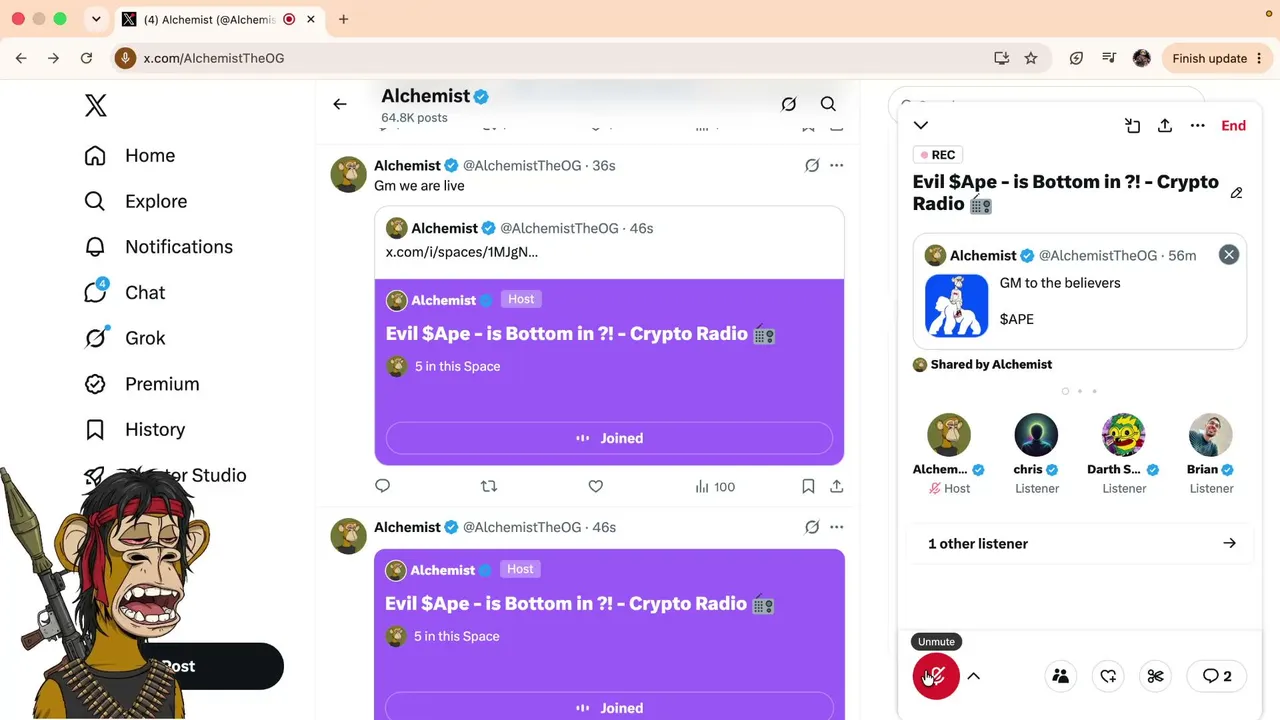Select Premium in the sidebar

coord(142,384)
